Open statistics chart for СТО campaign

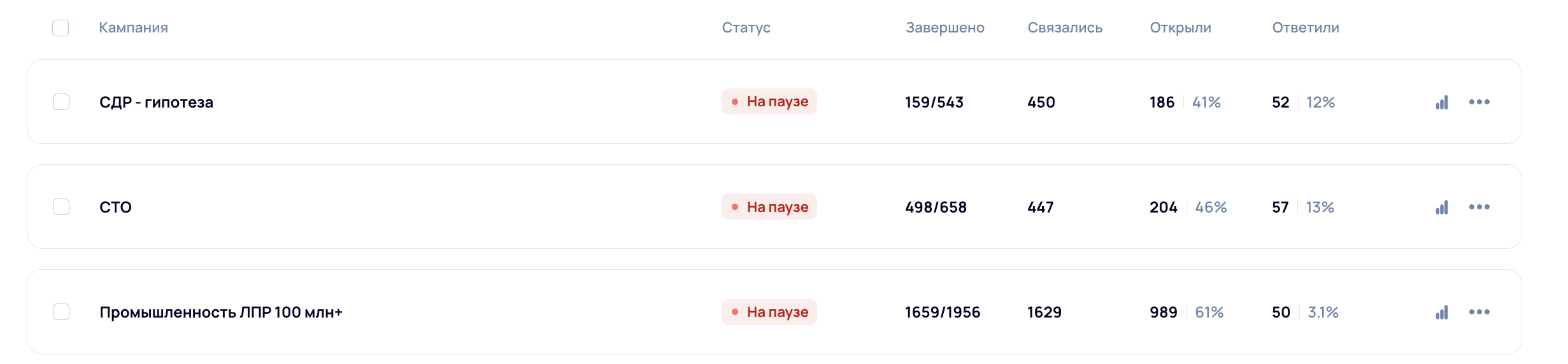pyautogui.click(x=1442, y=207)
